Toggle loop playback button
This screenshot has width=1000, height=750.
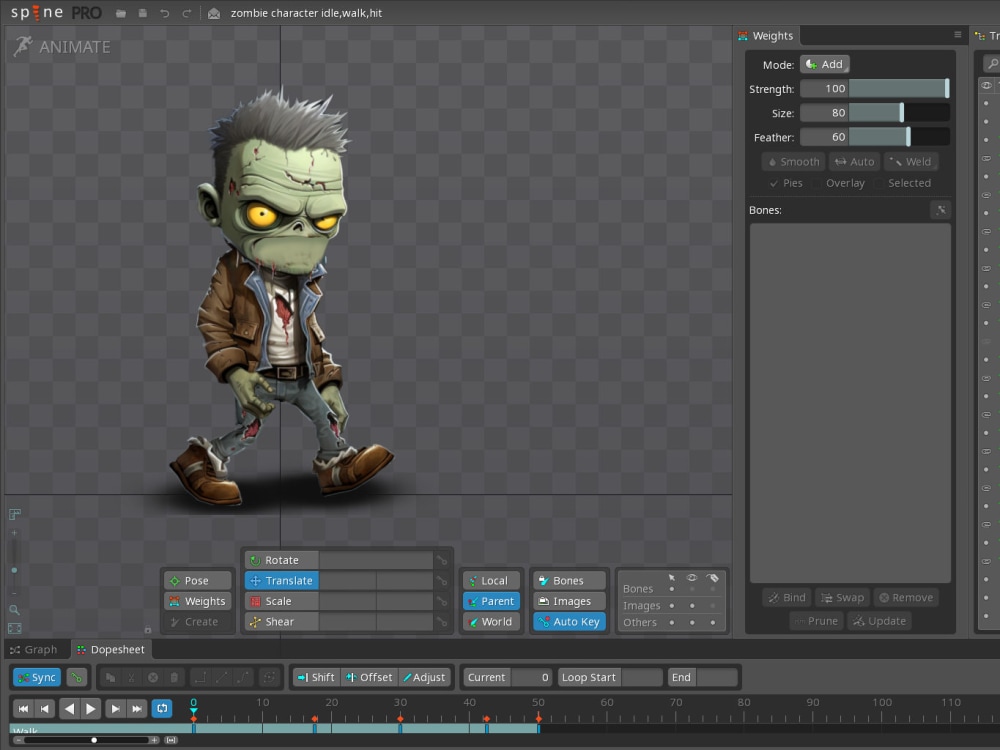tap(162, 709)
